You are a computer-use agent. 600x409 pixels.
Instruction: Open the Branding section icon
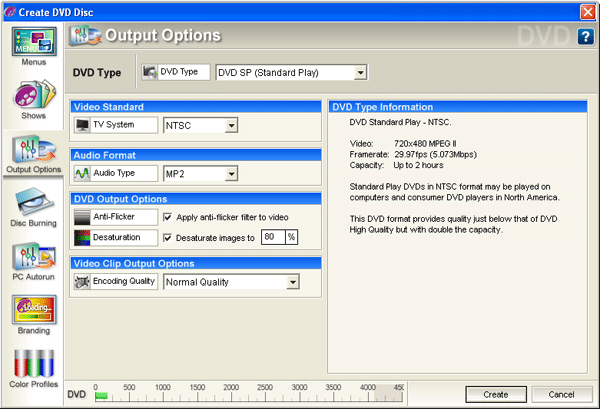click(x=34, y=310)
